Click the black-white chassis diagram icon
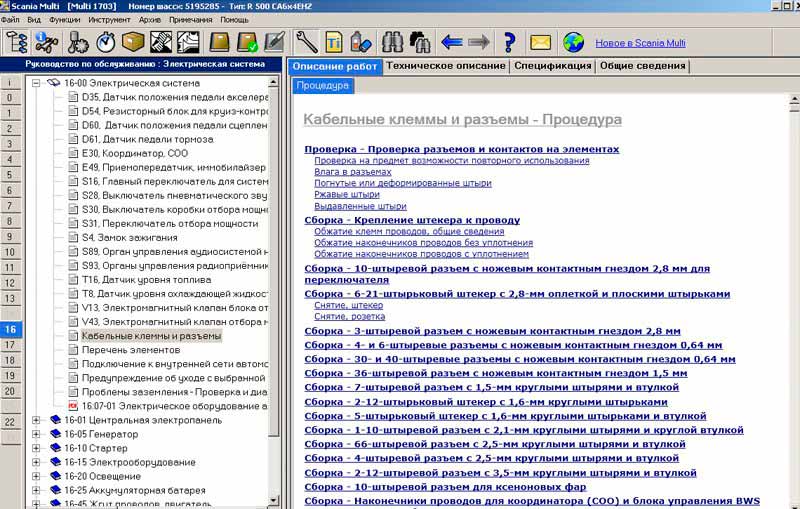The image size is (800, 509). pos(161,42)
